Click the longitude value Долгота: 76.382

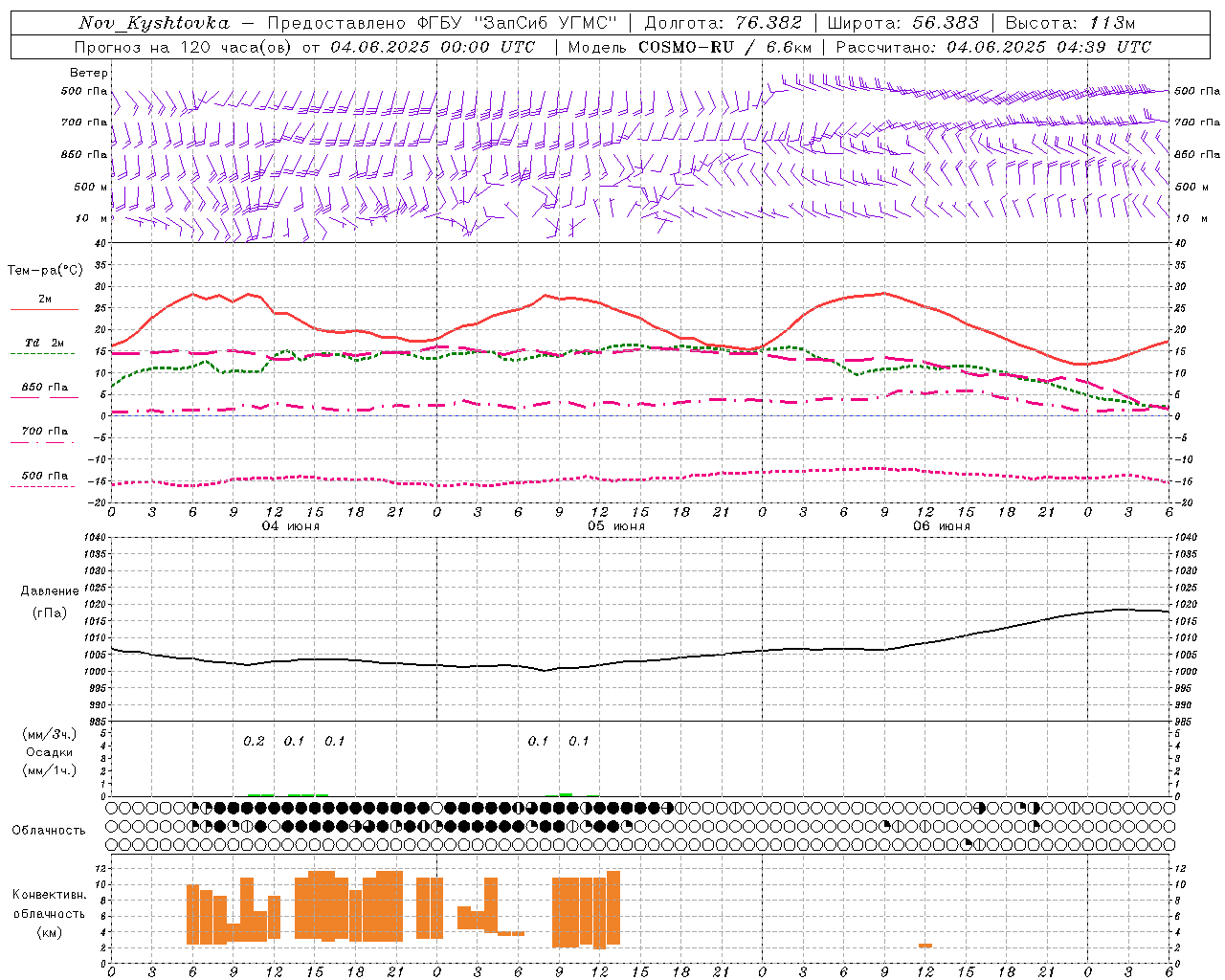click(x=724, y=23)
